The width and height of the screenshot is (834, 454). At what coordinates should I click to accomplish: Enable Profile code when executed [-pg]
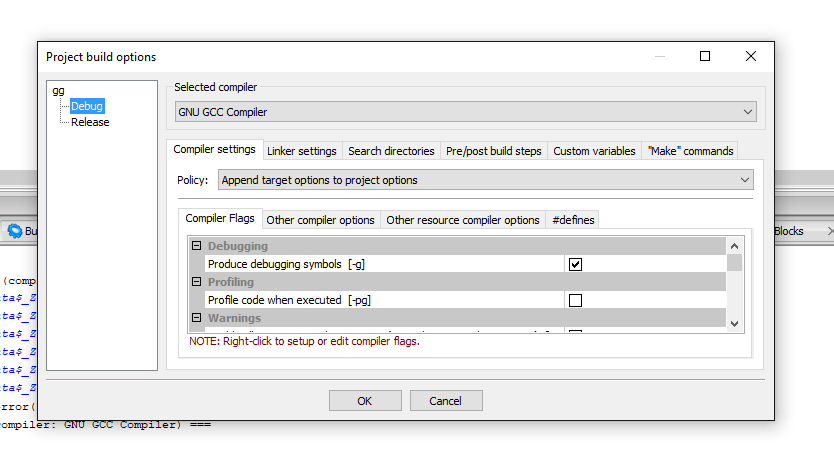pyautogui.click(x=575, y=300)
